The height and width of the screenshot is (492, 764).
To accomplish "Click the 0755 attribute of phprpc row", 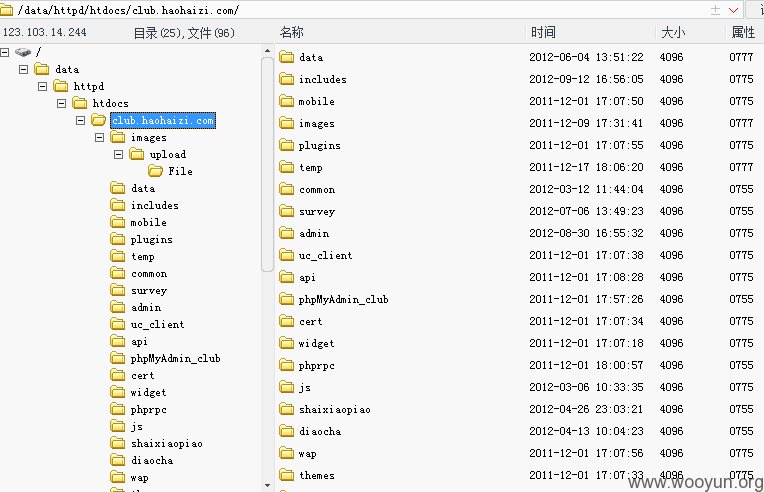I will [x=741, y=365].
